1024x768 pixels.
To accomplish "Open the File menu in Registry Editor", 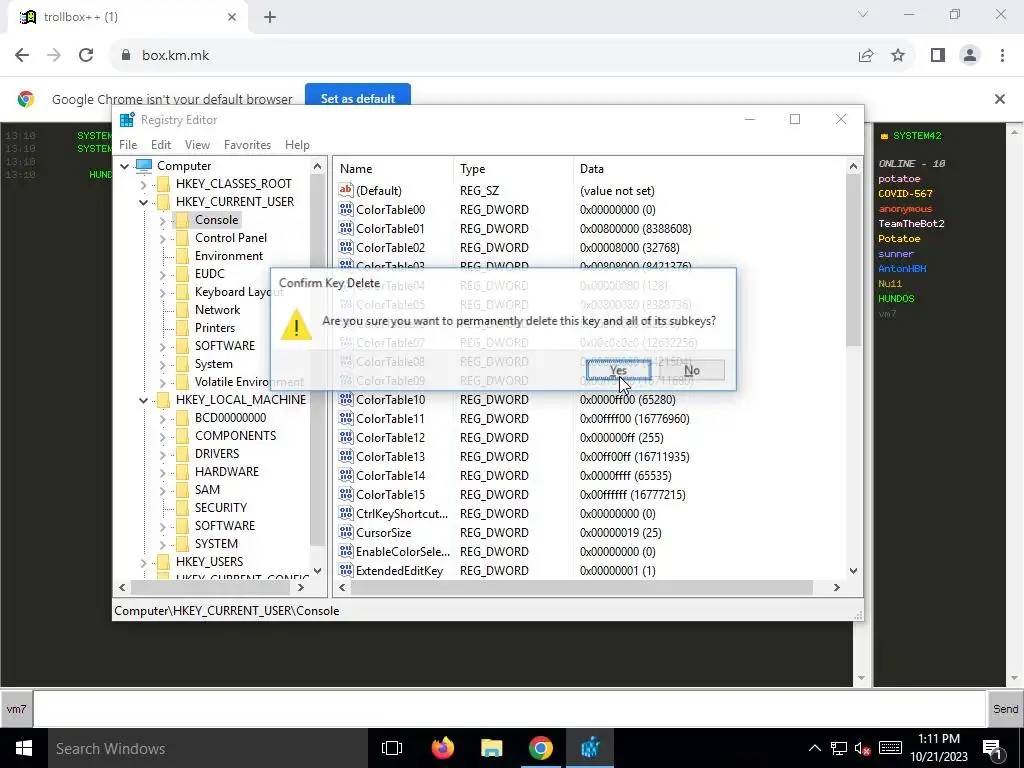I will pyautogui.click(x=128, y=145).
